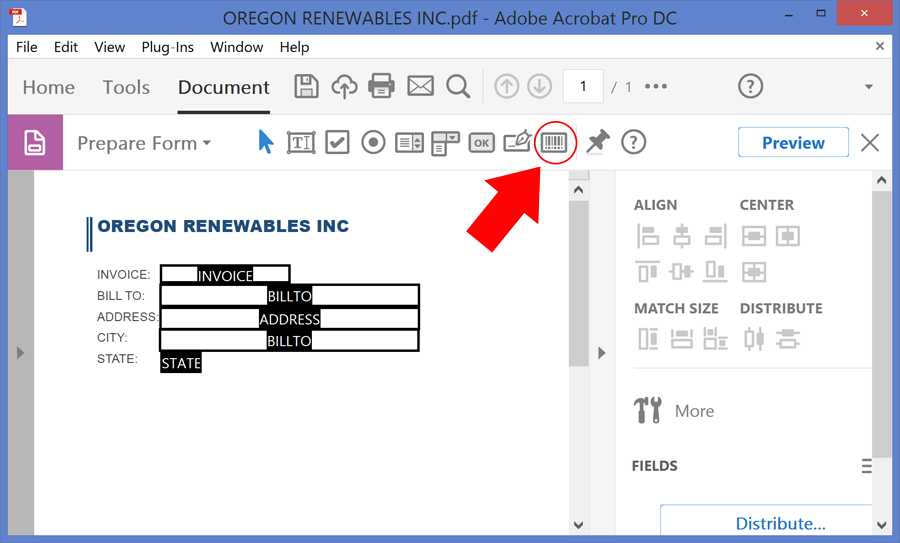Image resolution: width=900 pixels, height=543 pixels.
Task: Select the ADDRESS form field
Action: tap(289, 318)
